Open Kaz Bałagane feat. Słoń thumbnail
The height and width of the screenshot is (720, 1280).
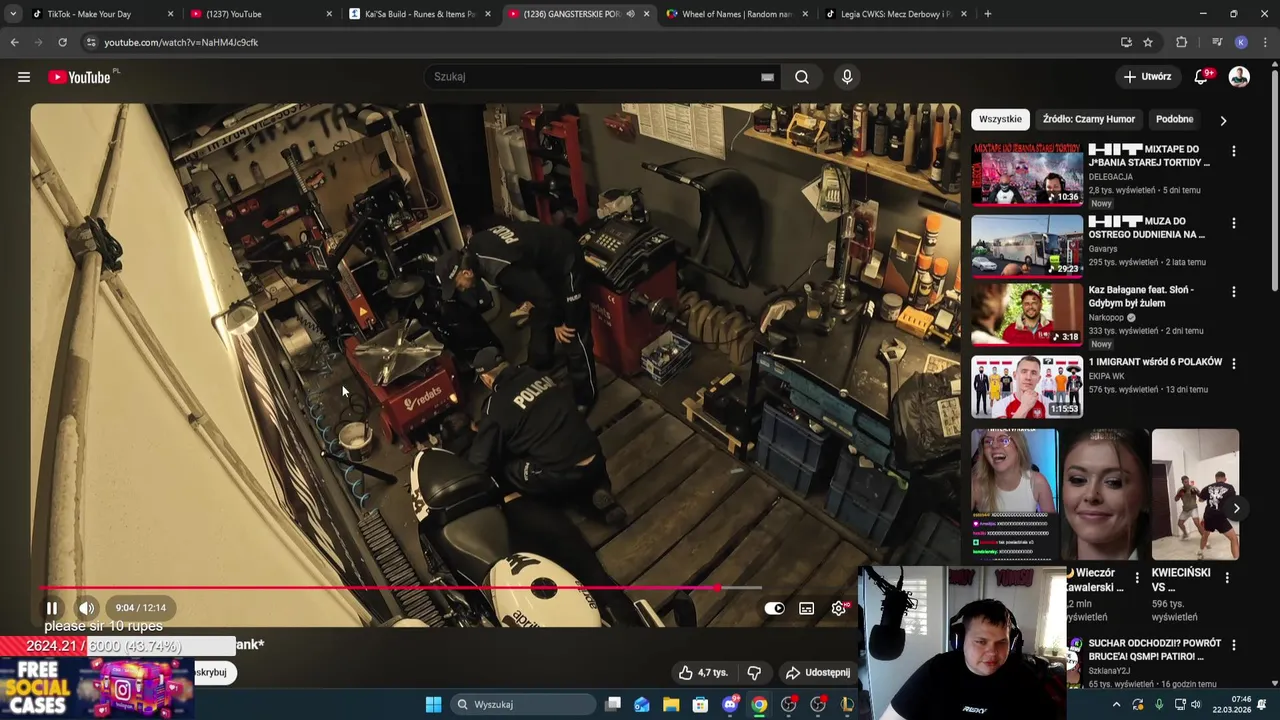(1027, 314)
